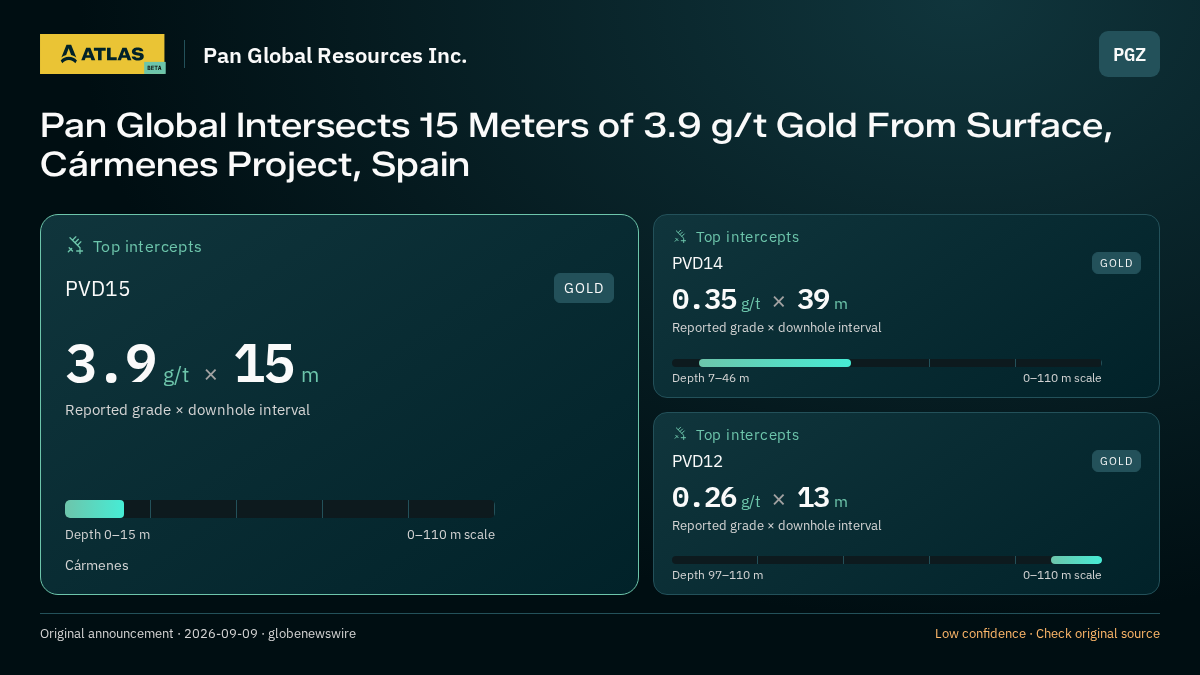Click the 0.26 g/t grade value

(x=716, y=498)
